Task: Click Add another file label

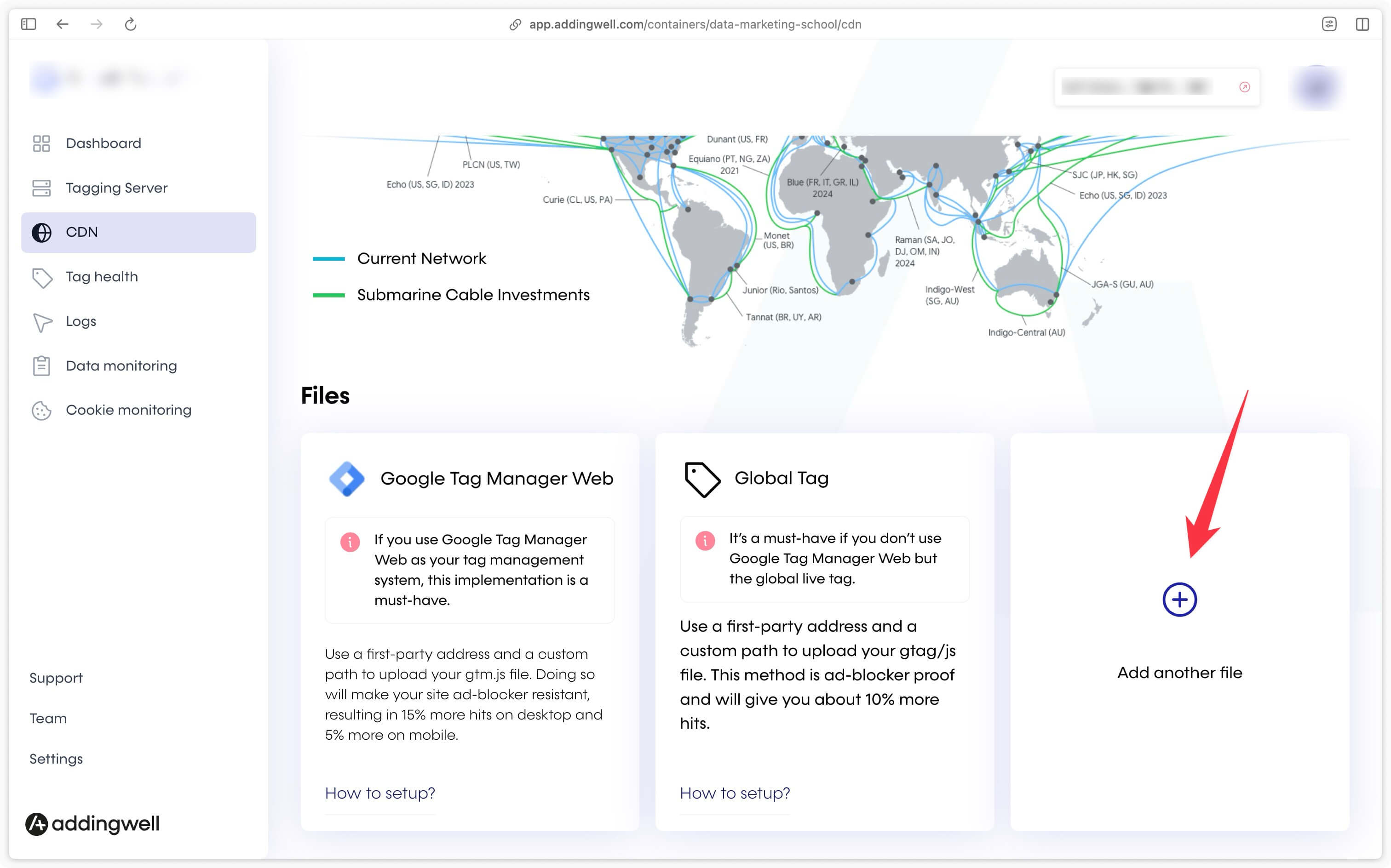Action: 1180,673
